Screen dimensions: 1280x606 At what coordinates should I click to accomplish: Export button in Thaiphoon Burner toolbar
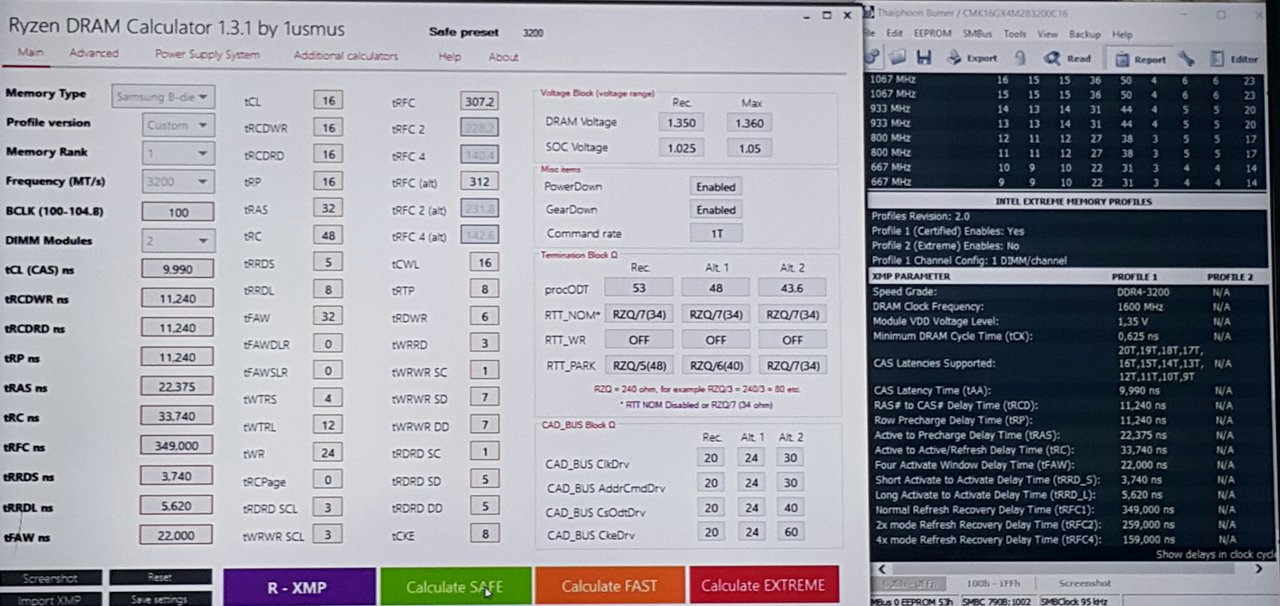point(971,58)
